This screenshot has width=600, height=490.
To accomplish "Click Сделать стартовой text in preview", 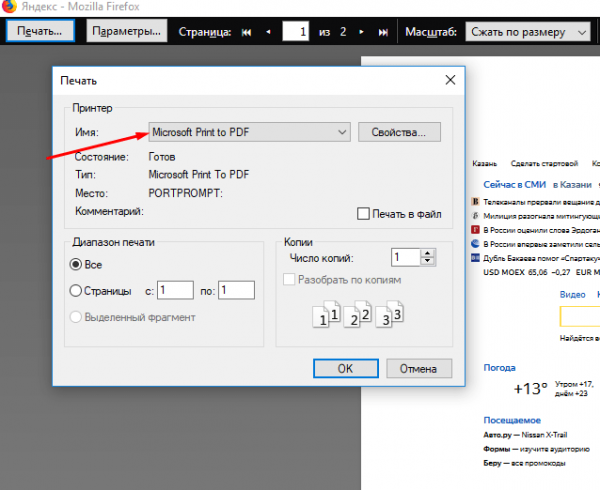I will [x=544, y=164].
